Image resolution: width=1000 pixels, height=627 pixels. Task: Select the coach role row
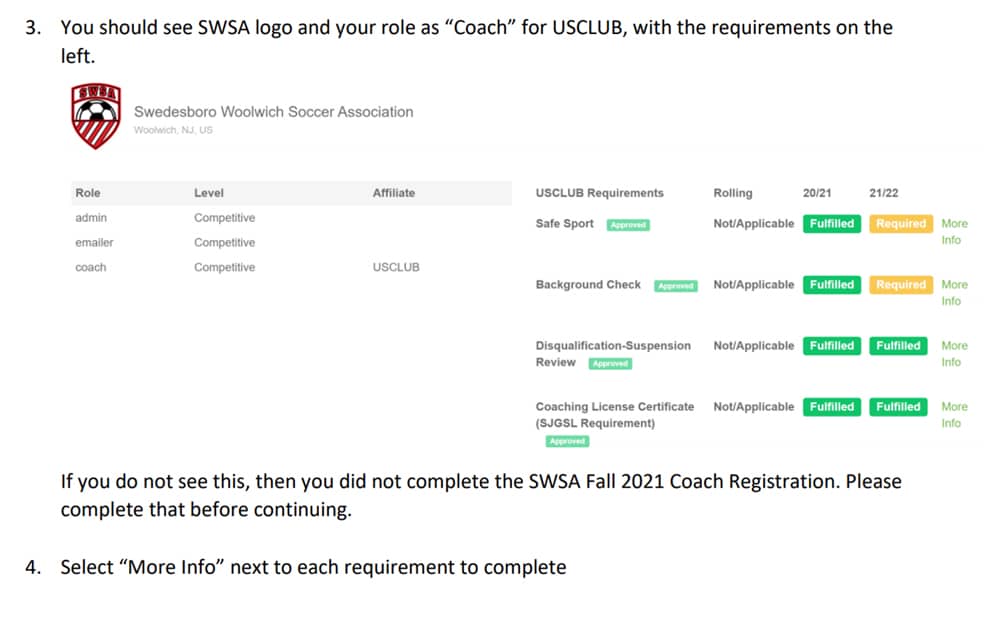(291, 267)
